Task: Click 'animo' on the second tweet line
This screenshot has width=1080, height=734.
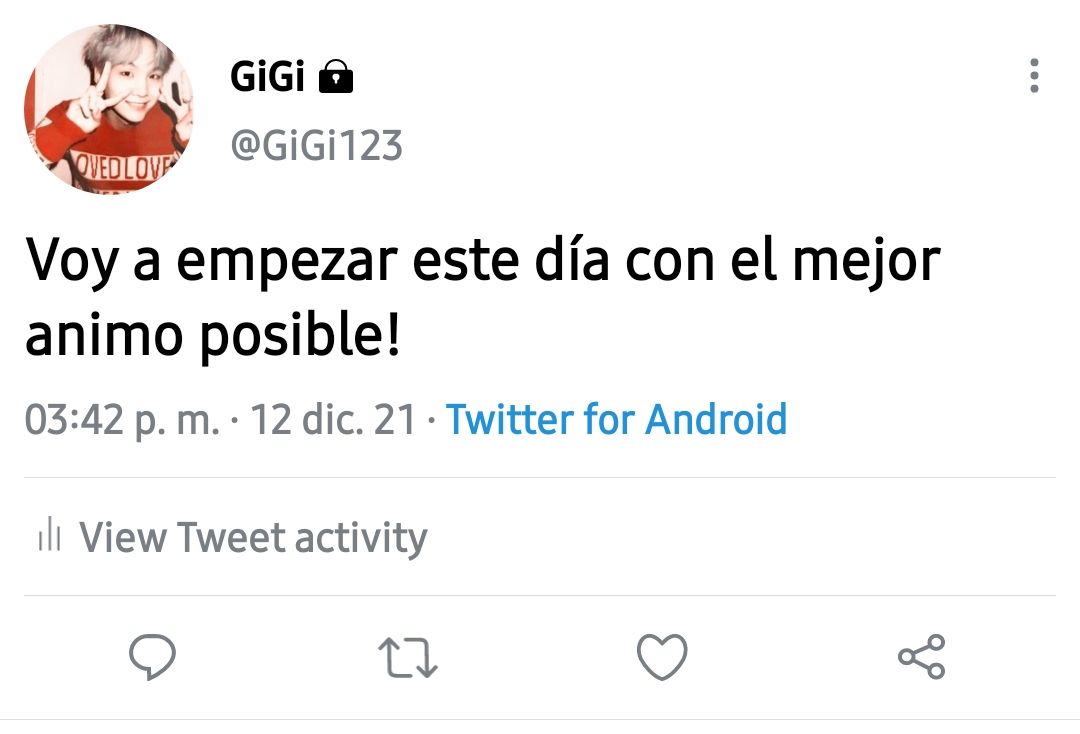Action: click(103, 335)
